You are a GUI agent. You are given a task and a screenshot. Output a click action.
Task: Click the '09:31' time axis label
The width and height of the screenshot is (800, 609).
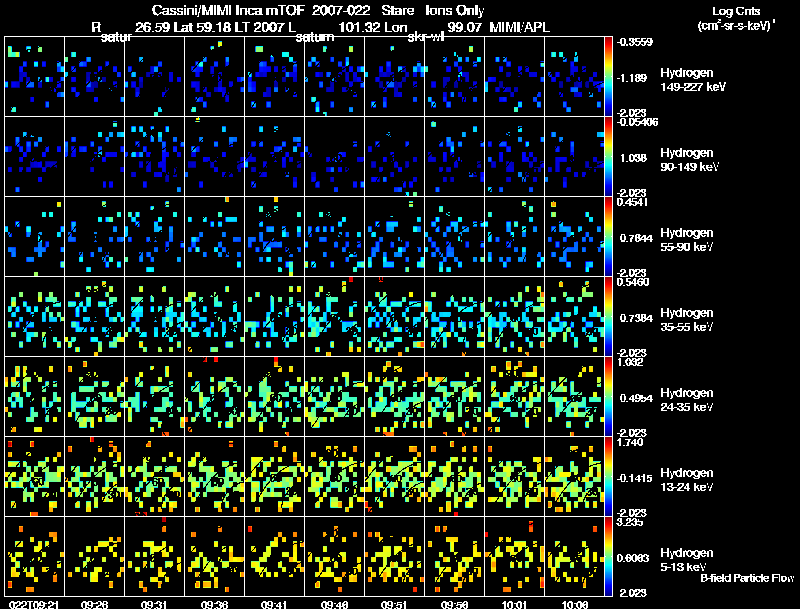coord(154,604)
